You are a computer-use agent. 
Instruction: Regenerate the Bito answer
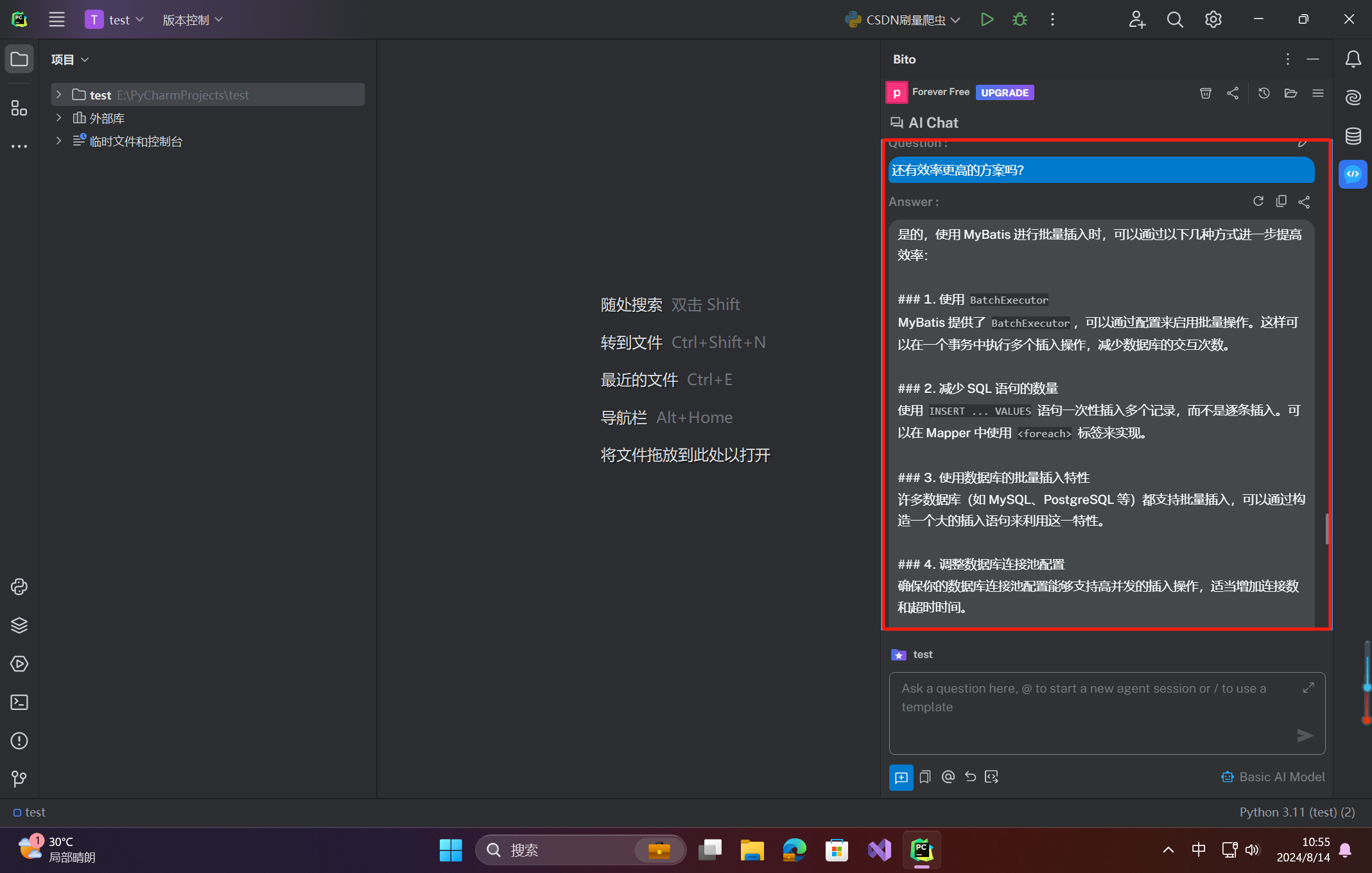pyautogui.click(x=1258, y=201)
